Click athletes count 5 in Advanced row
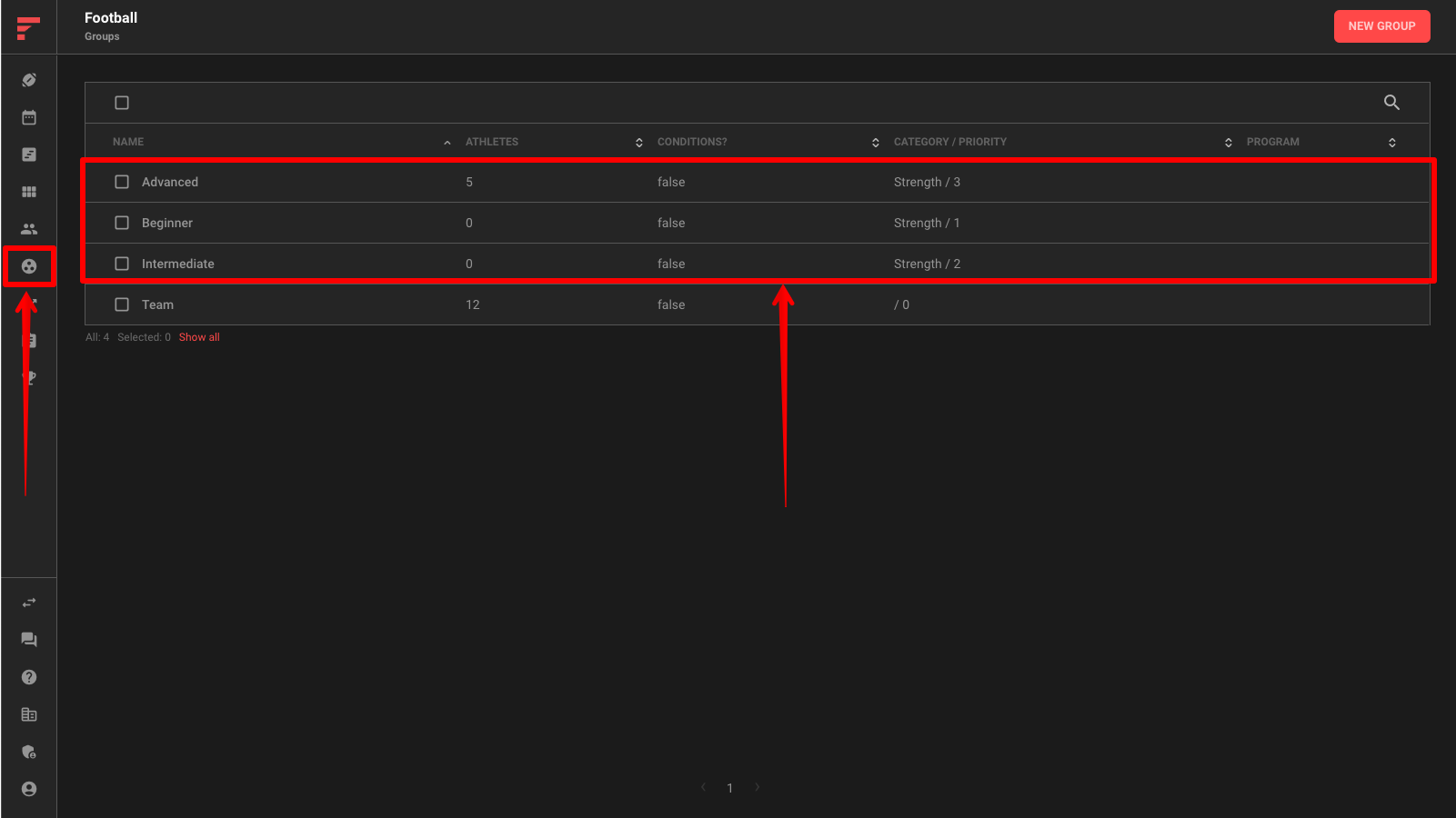 469,182
